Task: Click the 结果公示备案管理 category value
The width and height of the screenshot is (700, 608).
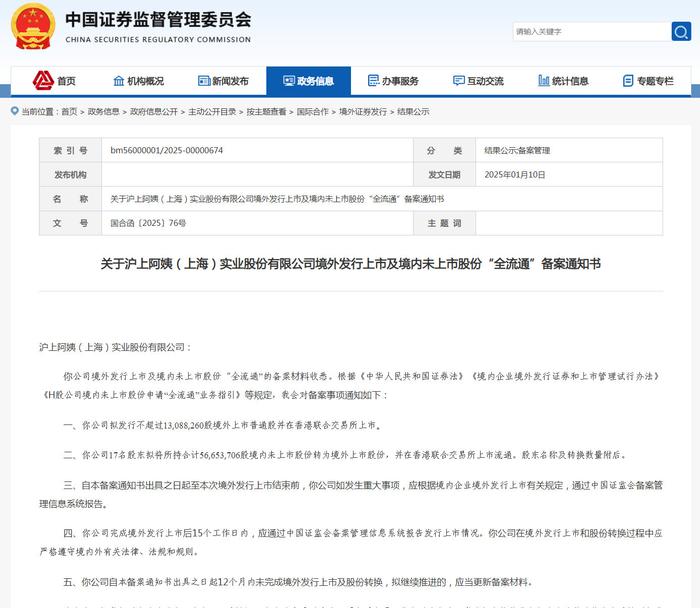Action: [517, 150]
